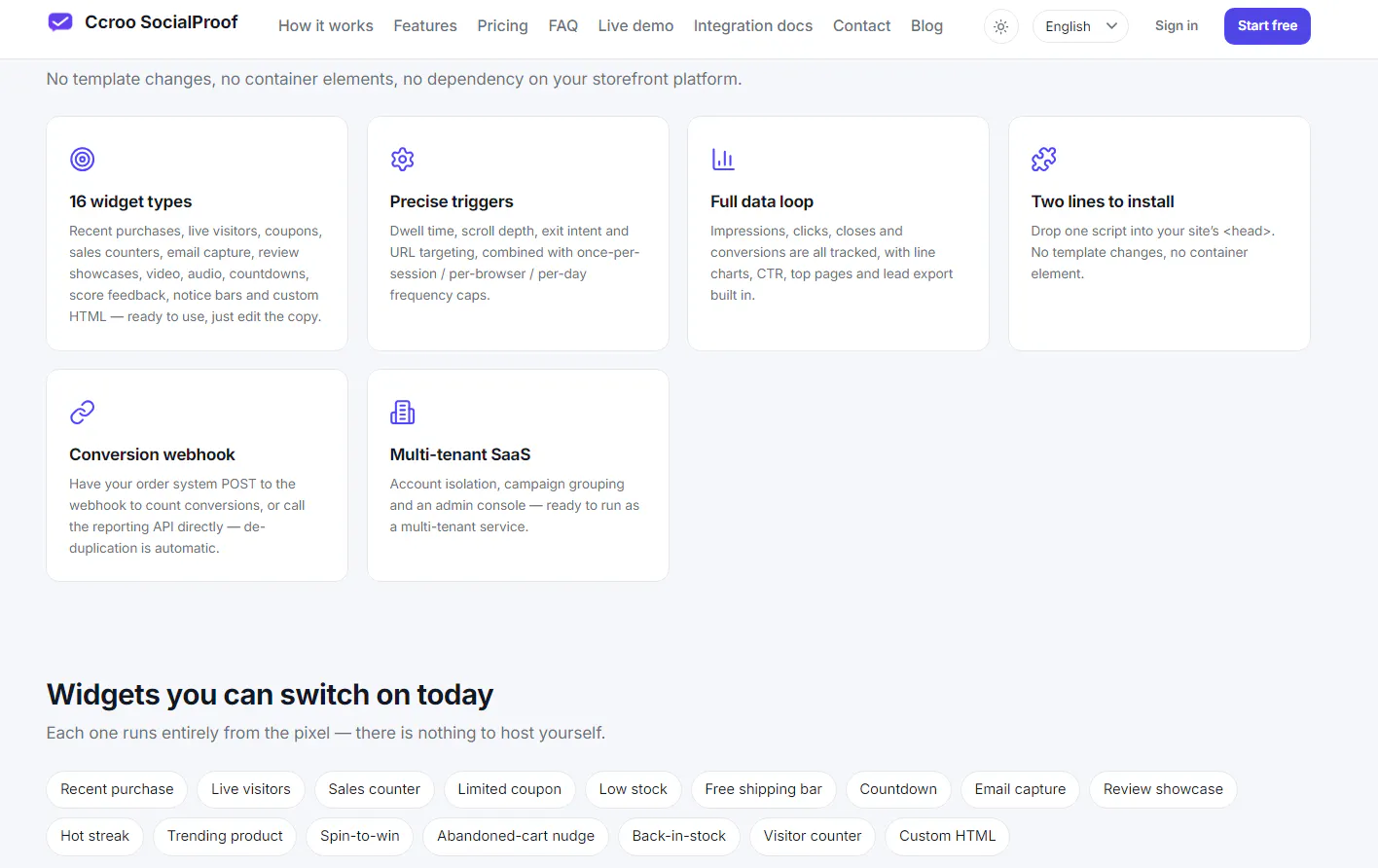Select the Sales counter widget chip
This screenshot has width=1378, height=868.
click(x=375, y=789)
